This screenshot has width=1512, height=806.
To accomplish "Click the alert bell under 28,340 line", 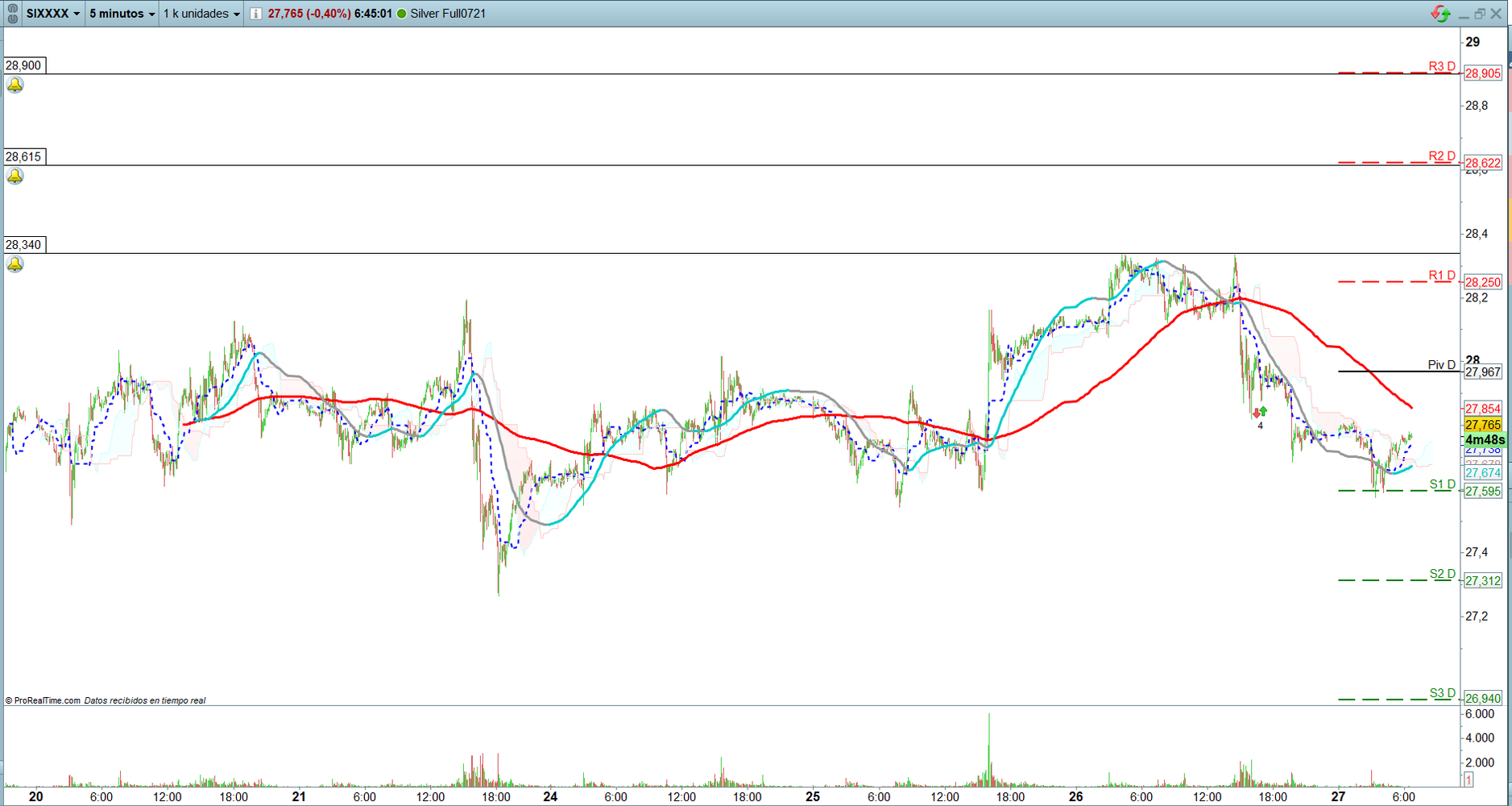I will [x=15, y=264].
